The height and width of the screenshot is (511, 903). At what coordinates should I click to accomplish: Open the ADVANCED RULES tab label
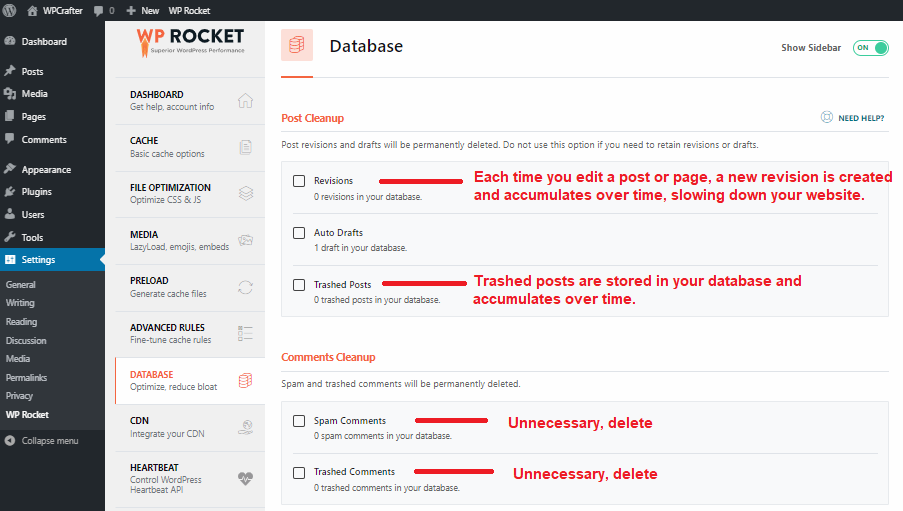click(167, 327)
